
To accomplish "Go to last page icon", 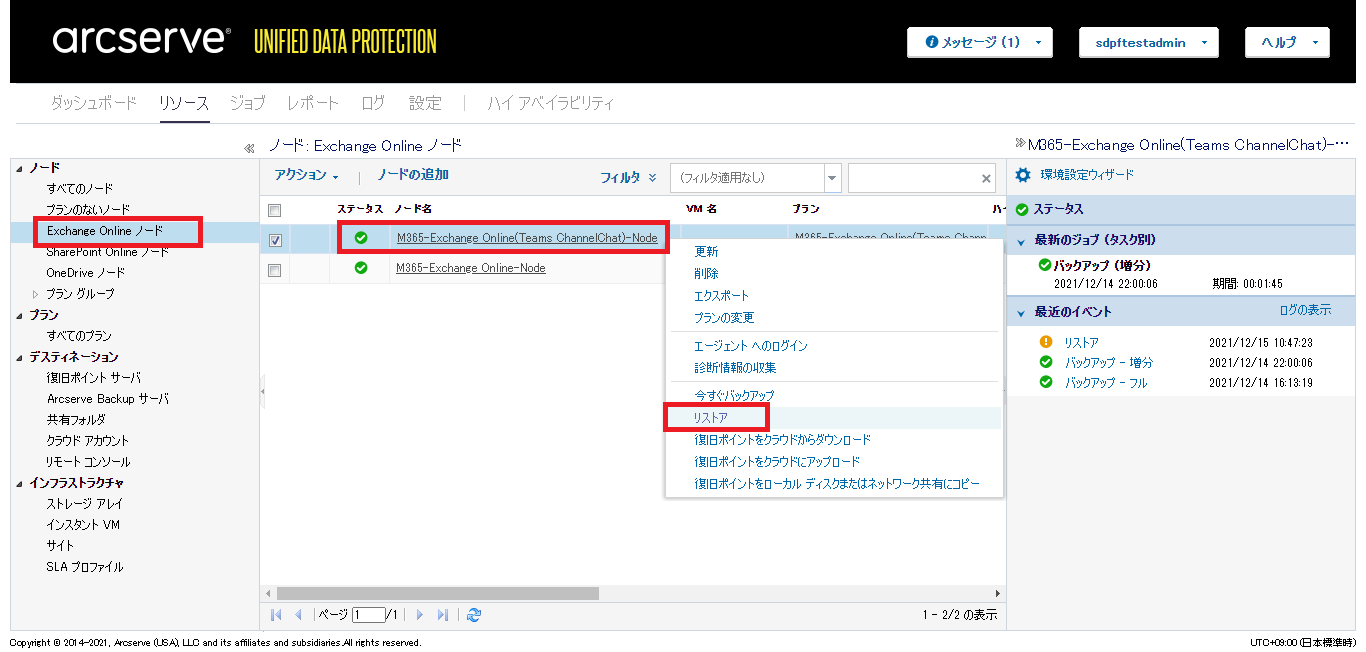I will (x=443, y=615).
